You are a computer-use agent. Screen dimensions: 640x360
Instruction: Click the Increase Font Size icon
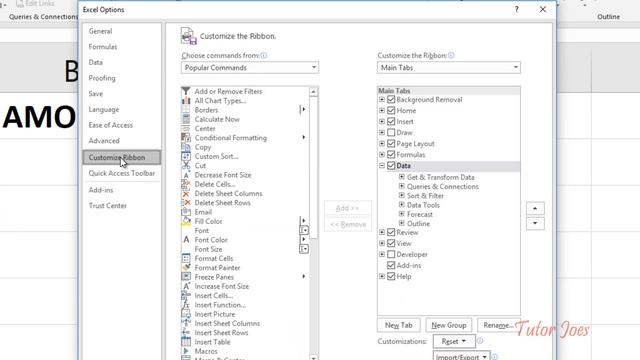click(186, 286)
